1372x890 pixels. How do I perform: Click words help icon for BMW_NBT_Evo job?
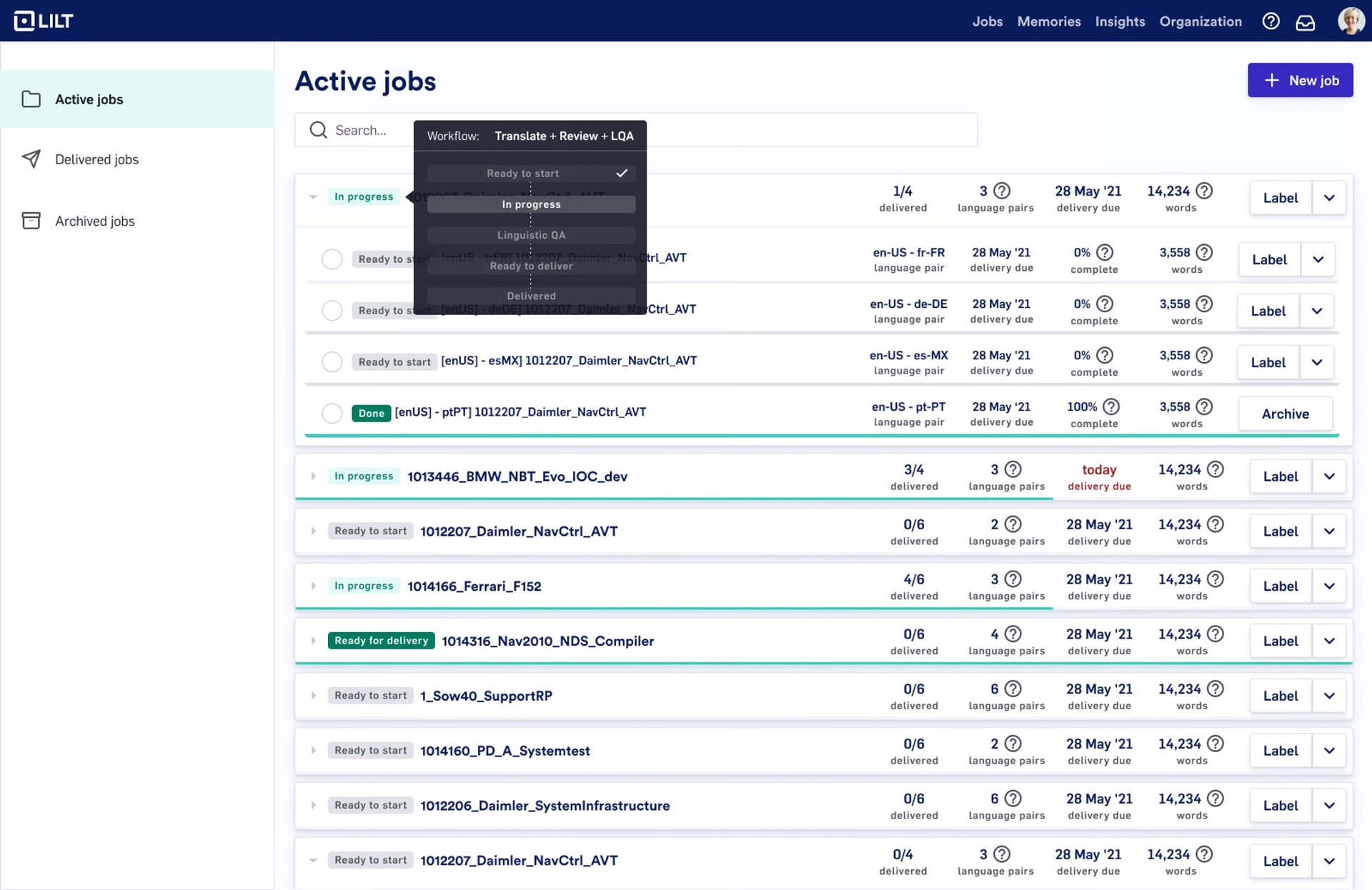[x=1216, y=469]
